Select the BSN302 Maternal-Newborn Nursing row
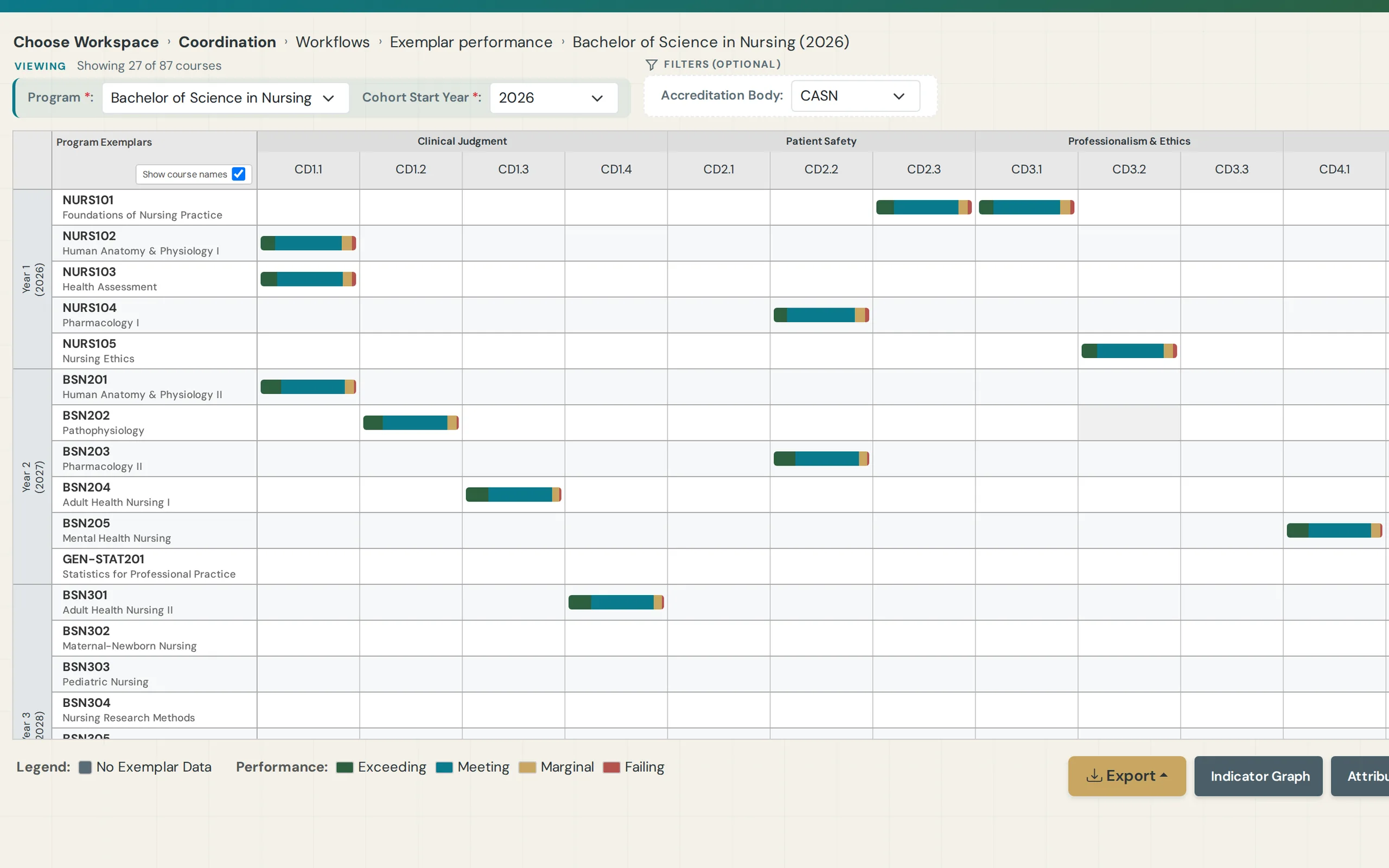1389x868 pixels. [x=155, y=639]
